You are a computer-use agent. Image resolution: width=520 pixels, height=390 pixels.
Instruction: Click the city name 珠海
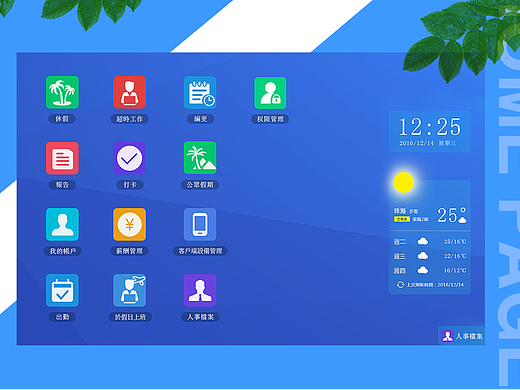pyautogui.click(x=400, y=211)
